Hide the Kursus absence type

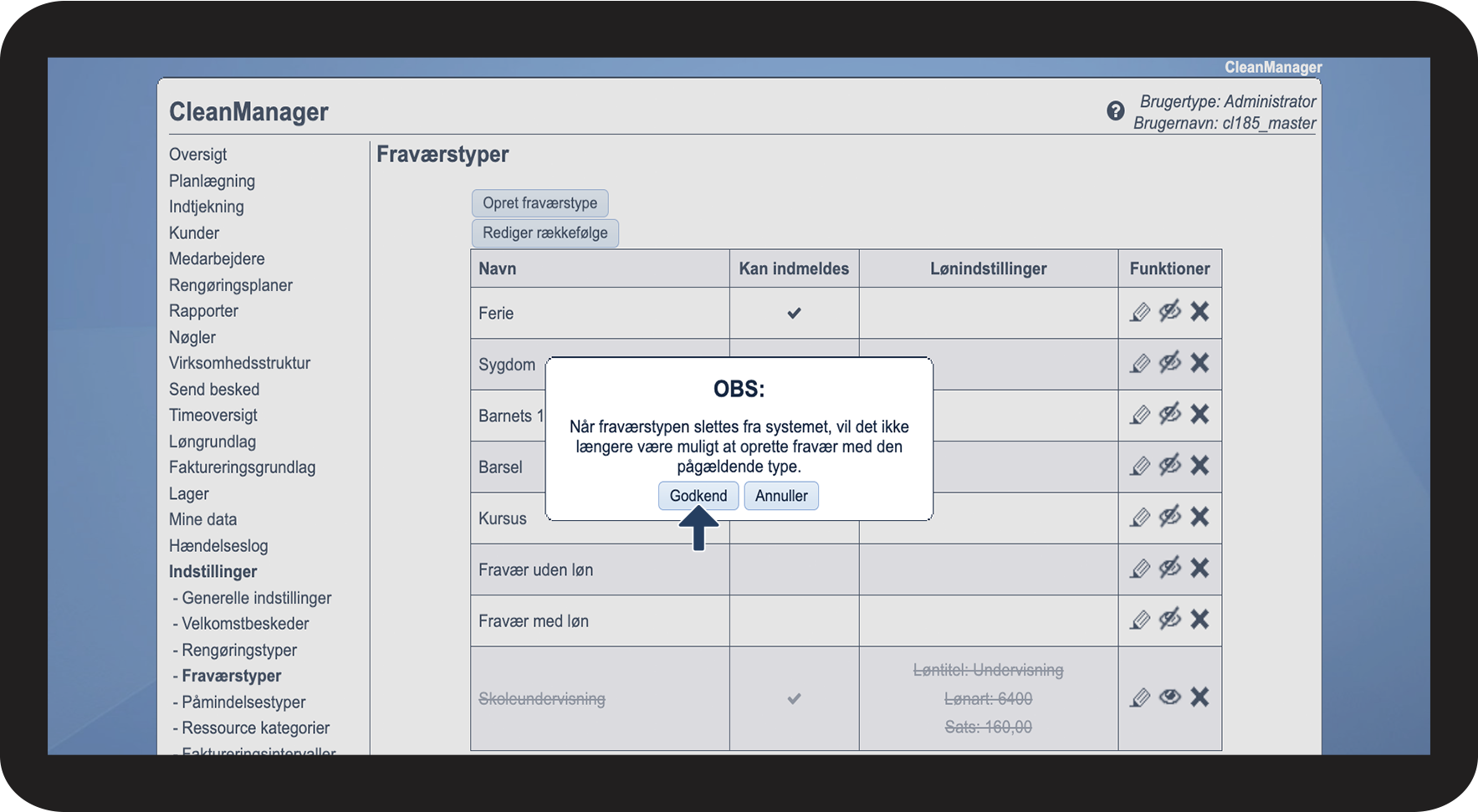1170,516
